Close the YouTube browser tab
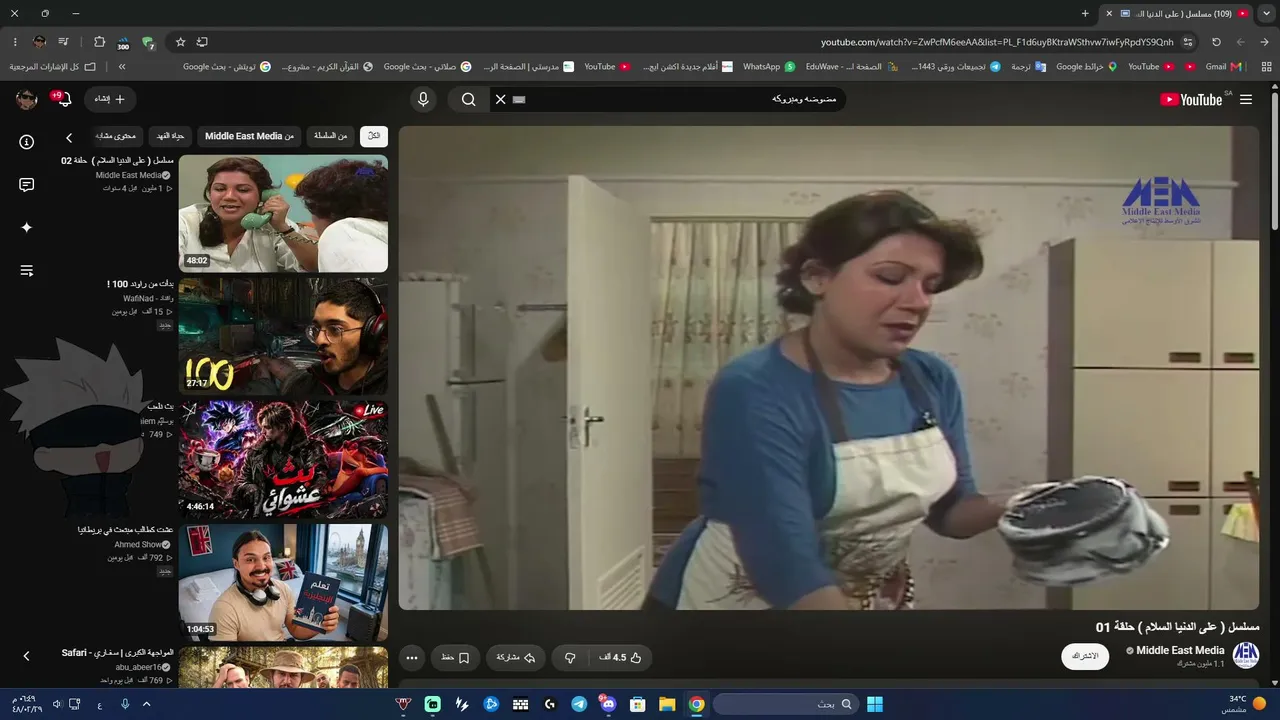The height and width of the screenshot is (720, 1280). [1109, 13]
